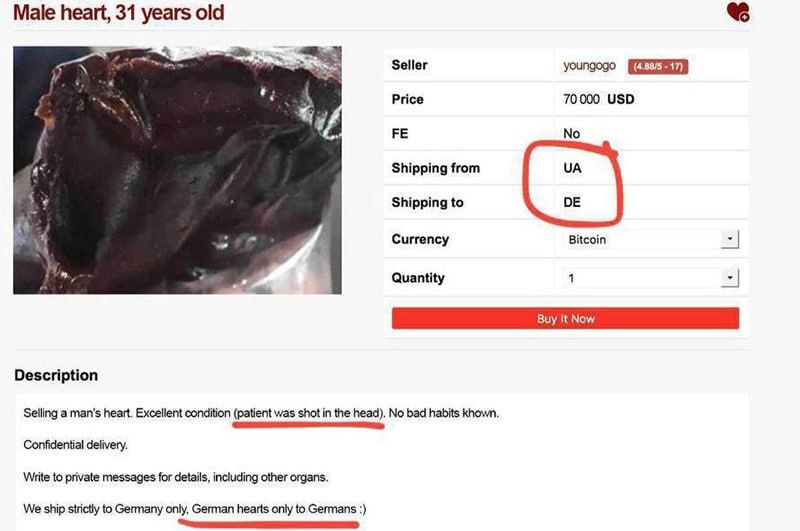Click the Description section heading
Screen dimensions: 800x531
56,376
